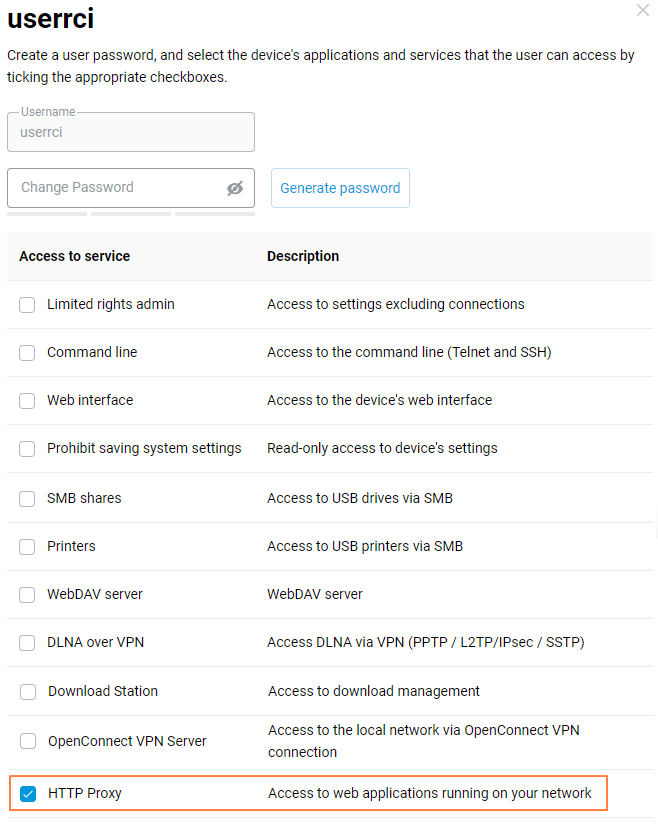Check Prohibit saving system settings
The image size is (658, 824).
point(27,449)
